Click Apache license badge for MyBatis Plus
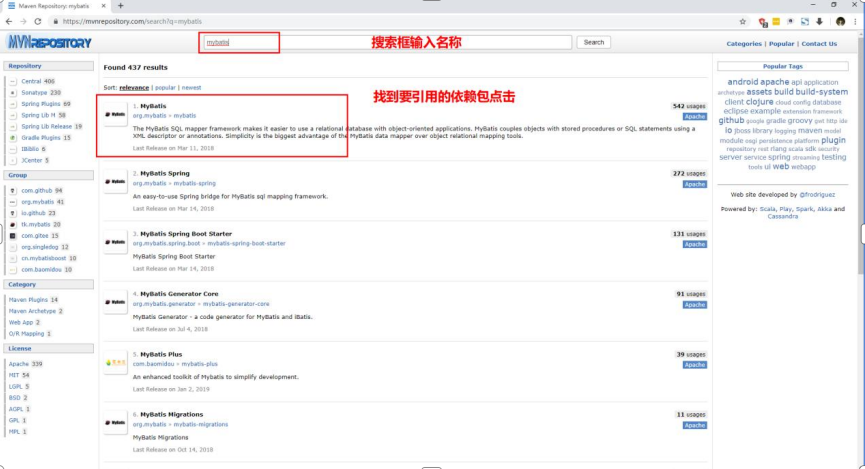Viewport: 865px width, 469px height. point(695,365)
